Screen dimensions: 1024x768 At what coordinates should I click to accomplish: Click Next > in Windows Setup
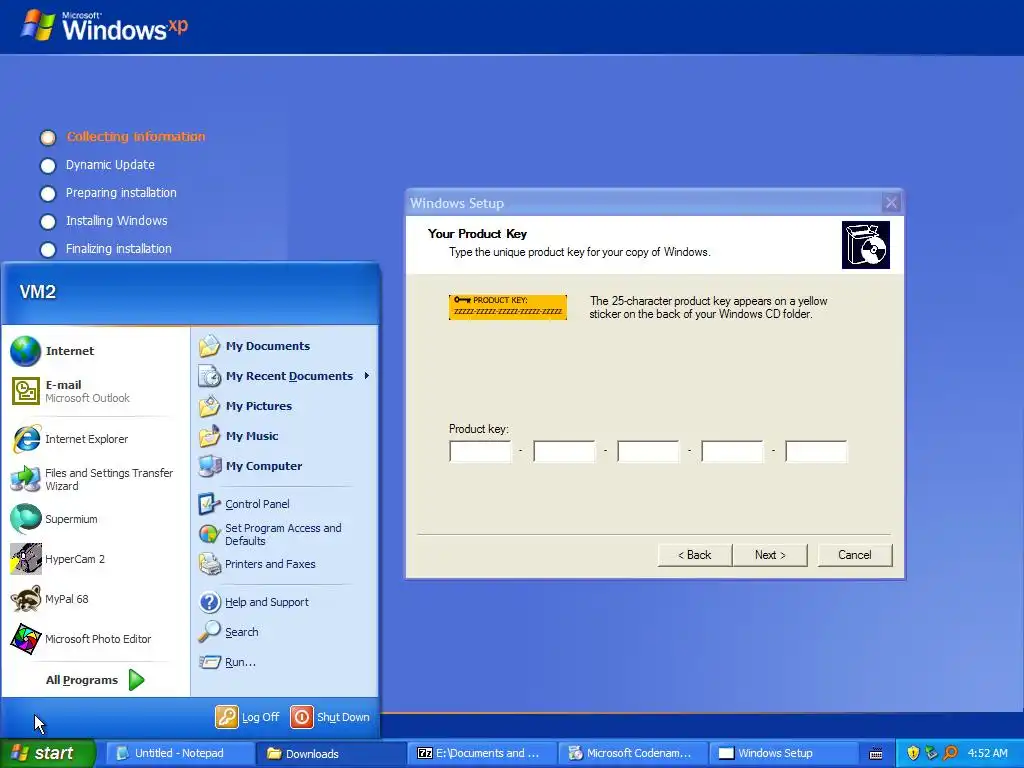pos(771,555)
